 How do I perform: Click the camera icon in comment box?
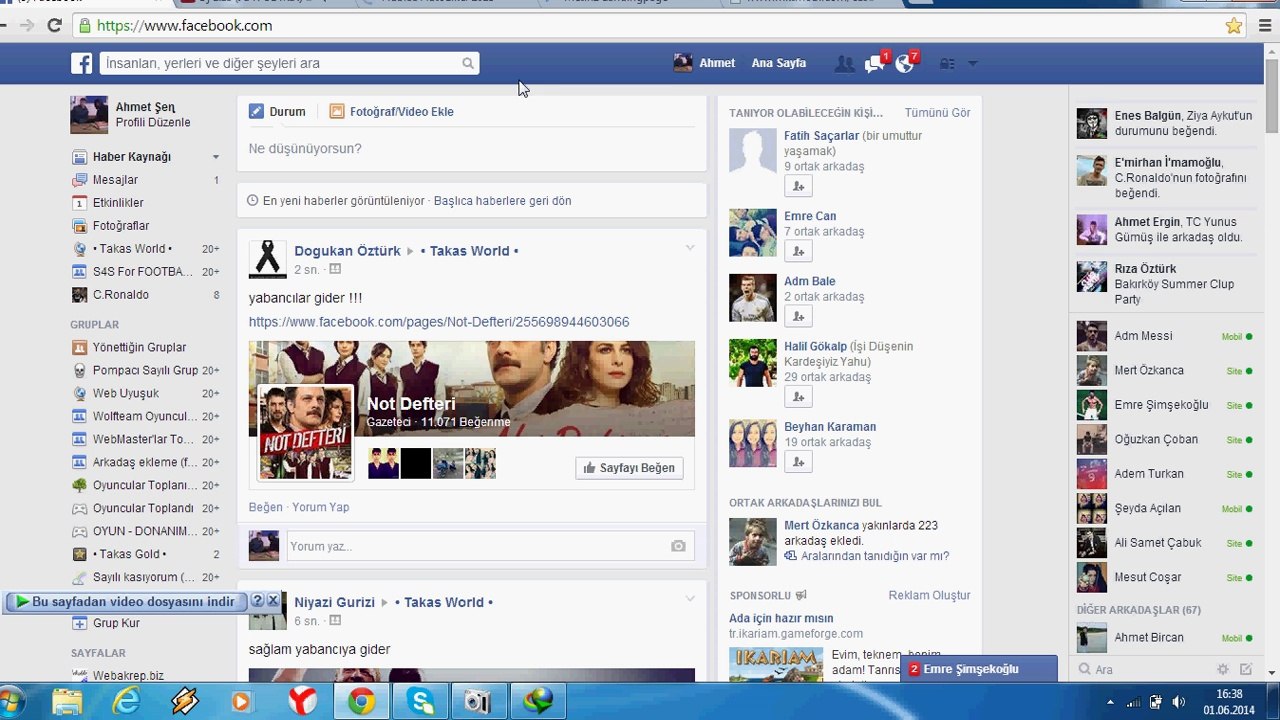point(678,546)
